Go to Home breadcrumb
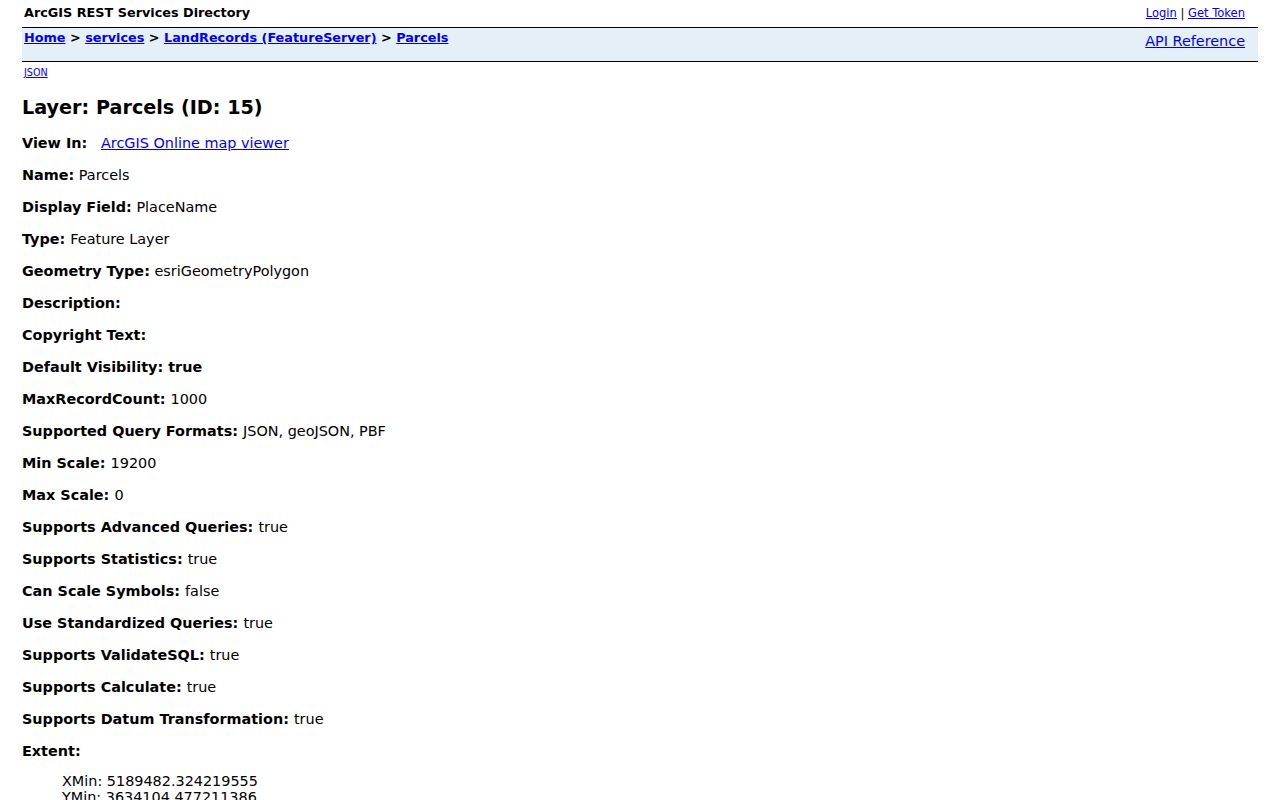Screen dimensions: 1280x800 pos(44,38)
